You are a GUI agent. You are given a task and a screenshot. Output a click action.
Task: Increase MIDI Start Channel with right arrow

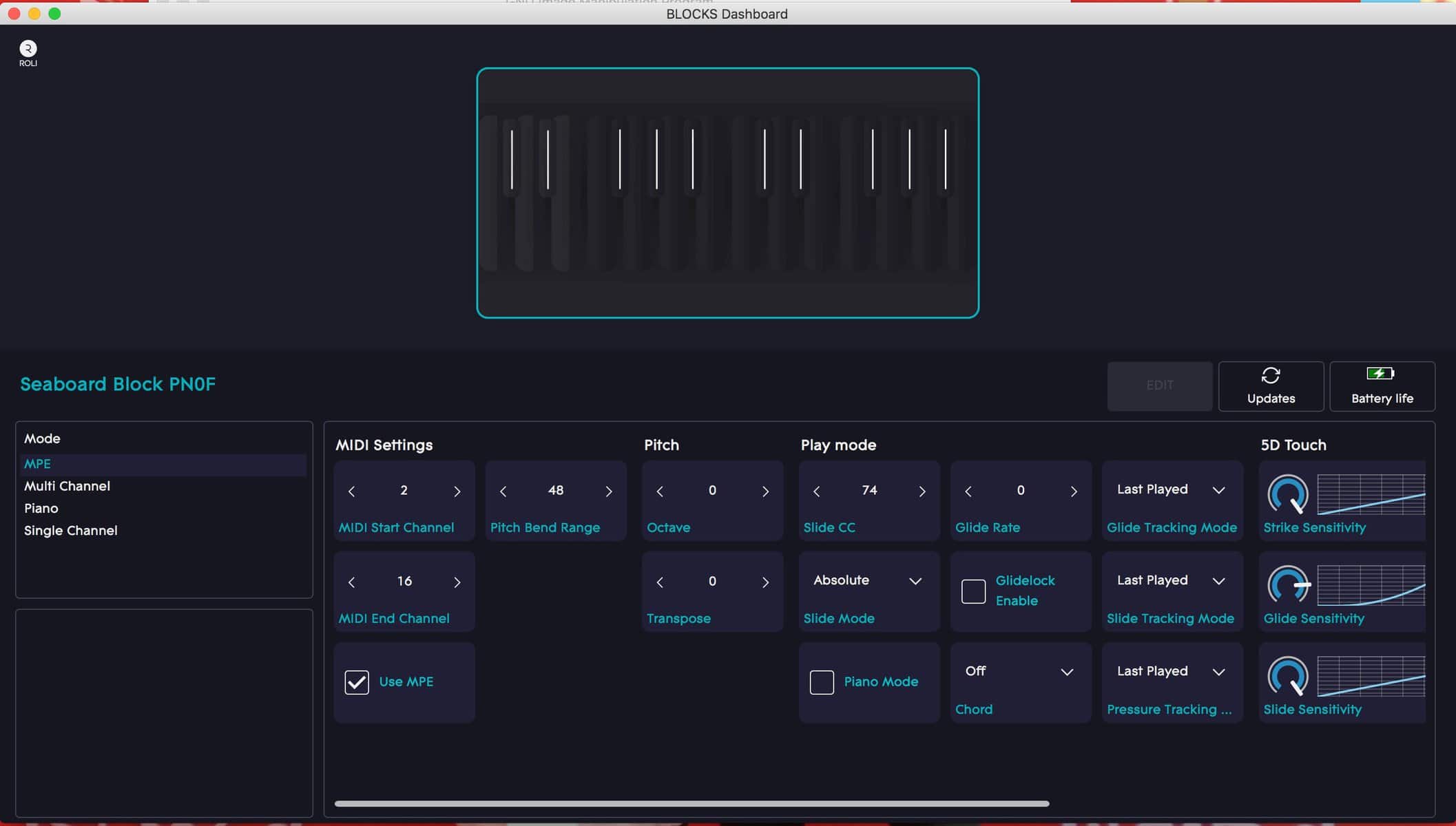(x=457, y=491)
